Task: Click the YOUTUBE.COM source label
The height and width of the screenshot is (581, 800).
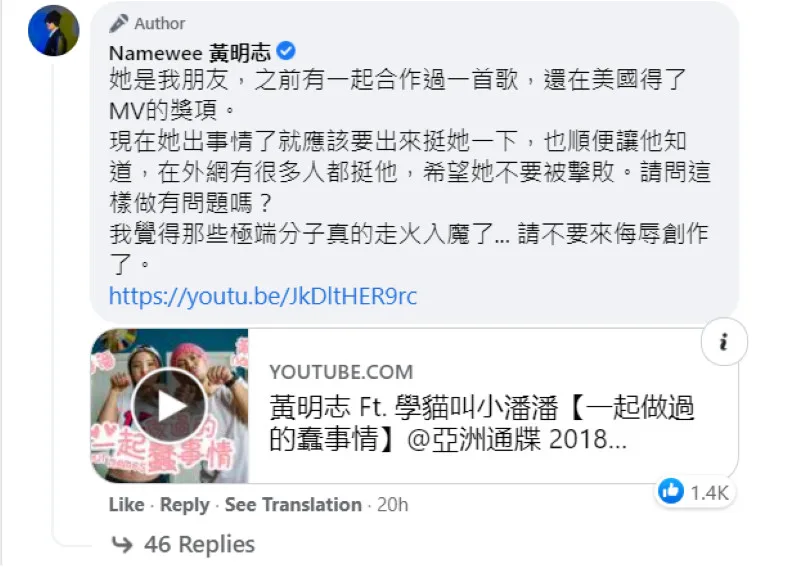Action: pos(341,372)
